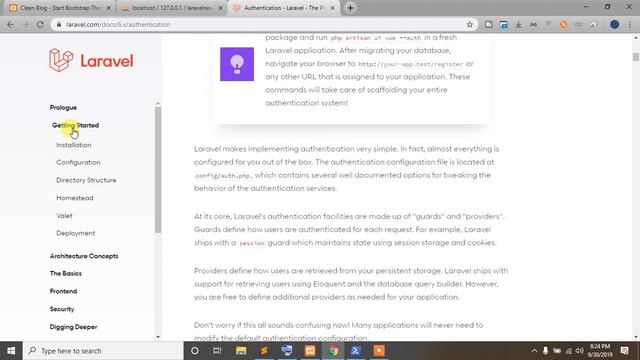Expand the Architecture Concepts section

click(x=84, y=256)
